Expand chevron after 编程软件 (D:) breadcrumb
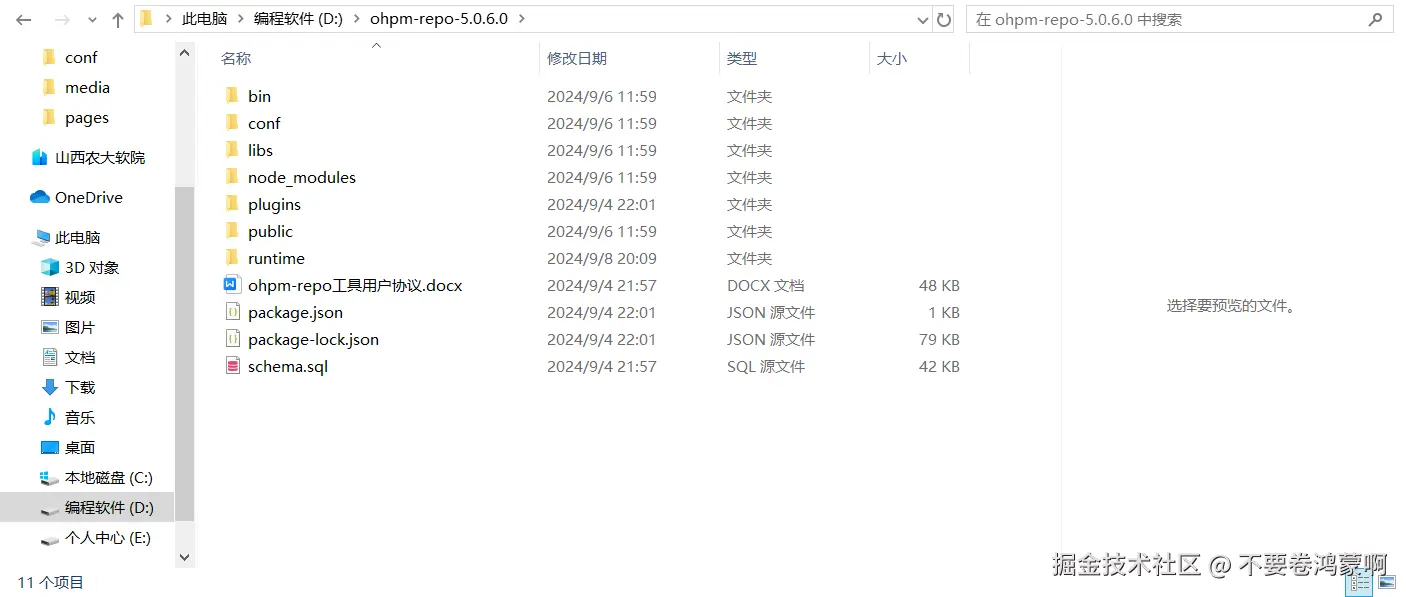This screenshot has width=1406, height=597. 356,19
